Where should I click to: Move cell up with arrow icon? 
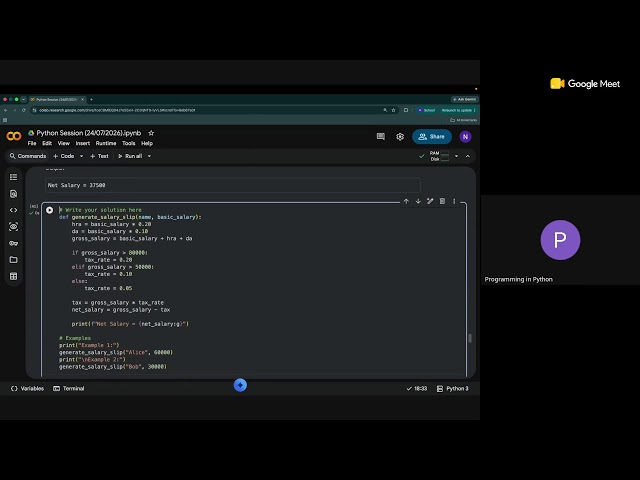pyautogui.click(x=406, y=201)
